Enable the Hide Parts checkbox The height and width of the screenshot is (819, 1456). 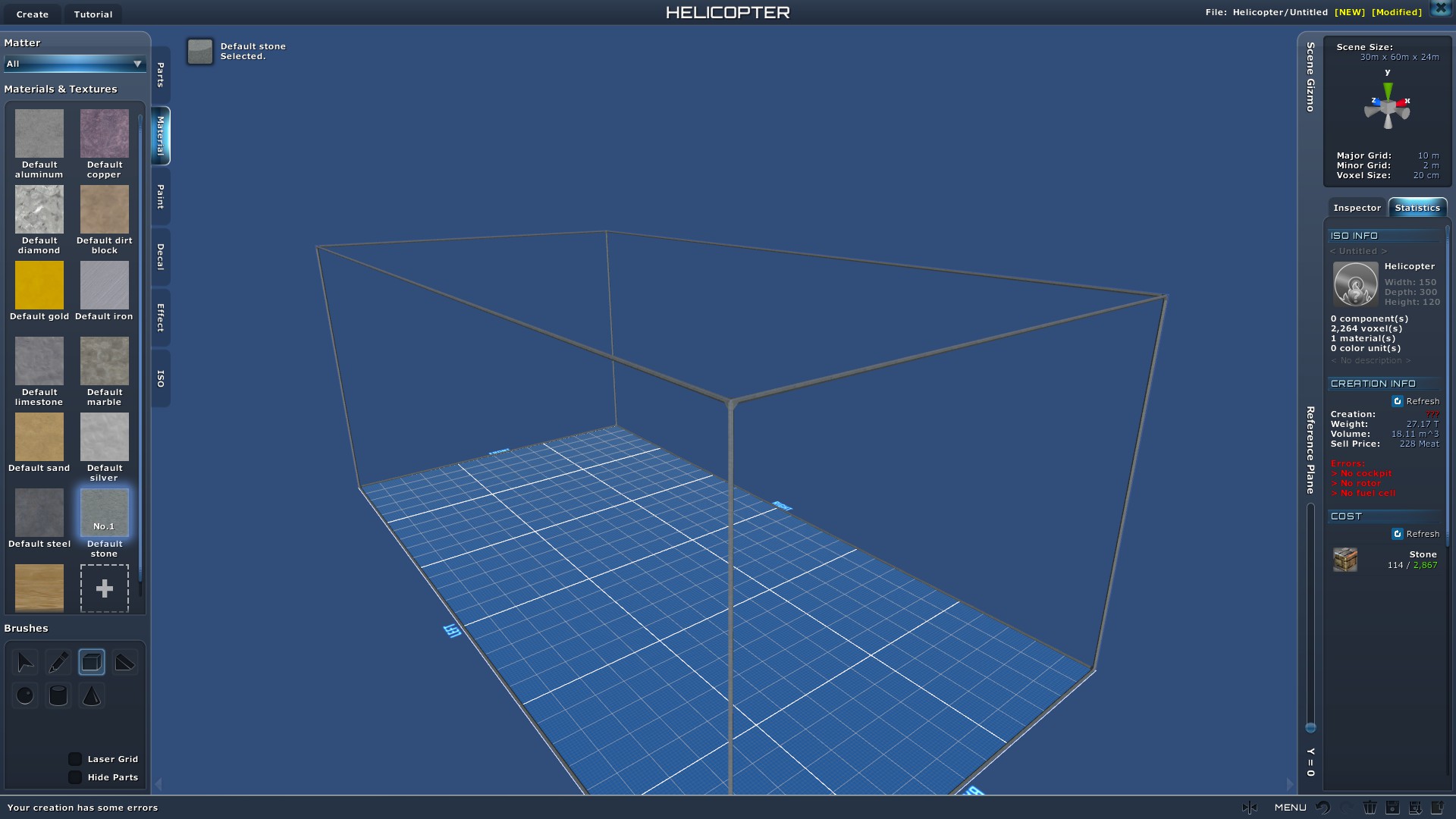[x=75, y=777]
